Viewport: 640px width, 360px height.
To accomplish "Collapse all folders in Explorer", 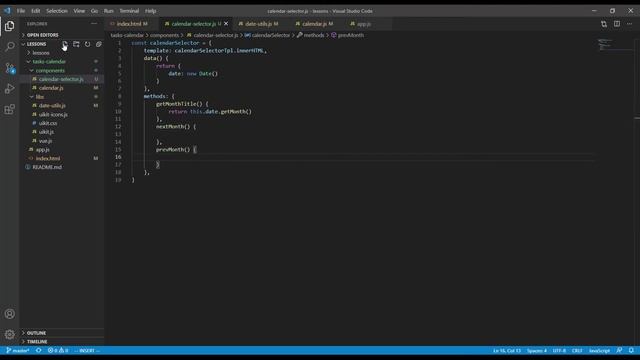I will click(x=98, y=44).
